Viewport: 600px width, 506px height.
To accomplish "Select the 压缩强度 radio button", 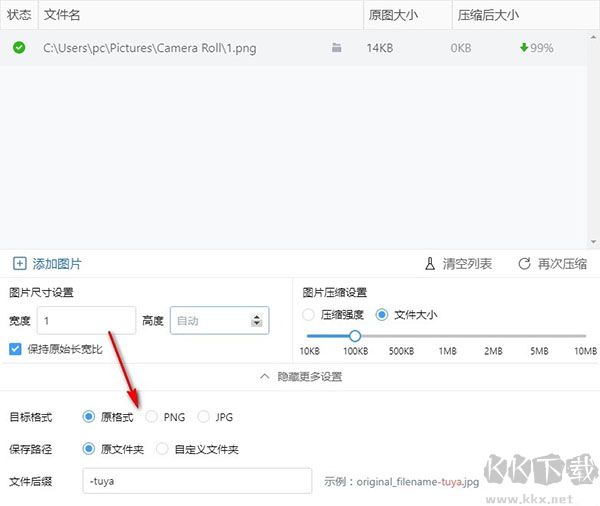I will (x=308, y=315).
